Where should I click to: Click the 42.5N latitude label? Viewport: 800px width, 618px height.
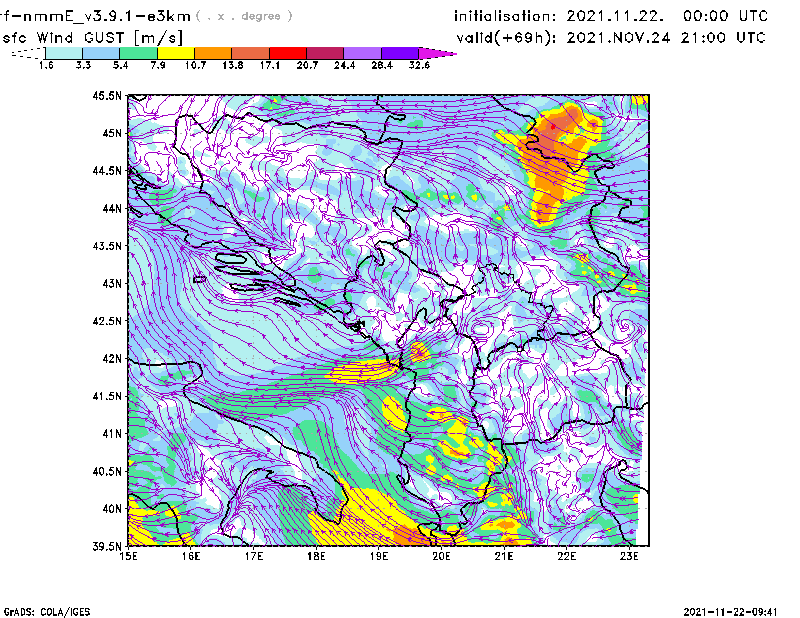tap(107, 321)
